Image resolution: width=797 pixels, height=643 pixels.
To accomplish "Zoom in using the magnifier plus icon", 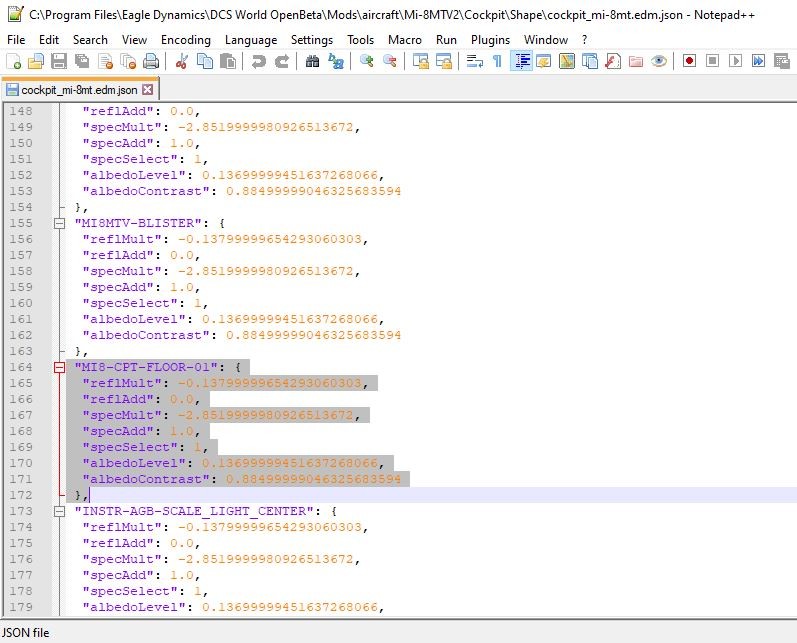I will tap(366, 62).
